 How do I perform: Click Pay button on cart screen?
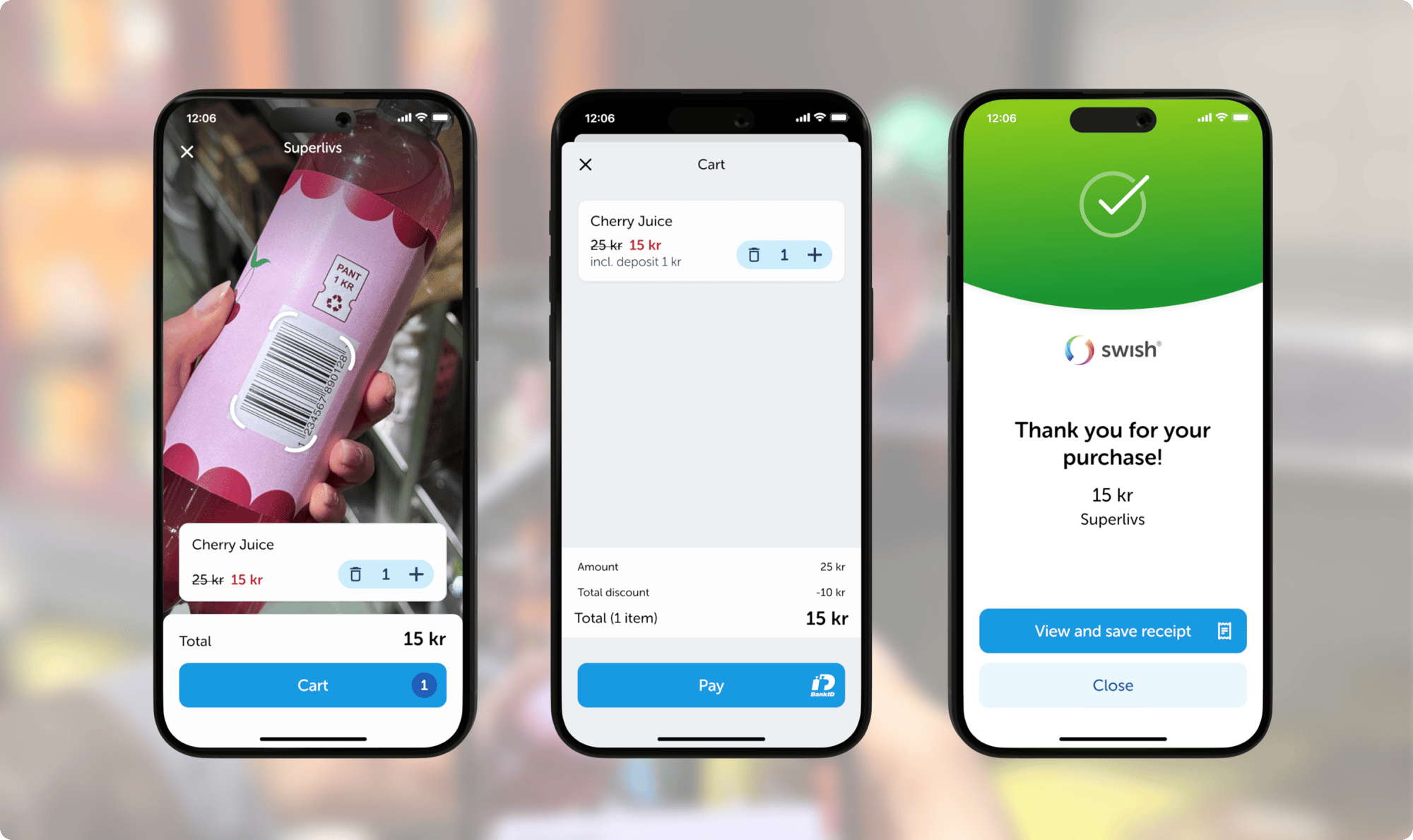pyautogui.click(x=711, y=685)
